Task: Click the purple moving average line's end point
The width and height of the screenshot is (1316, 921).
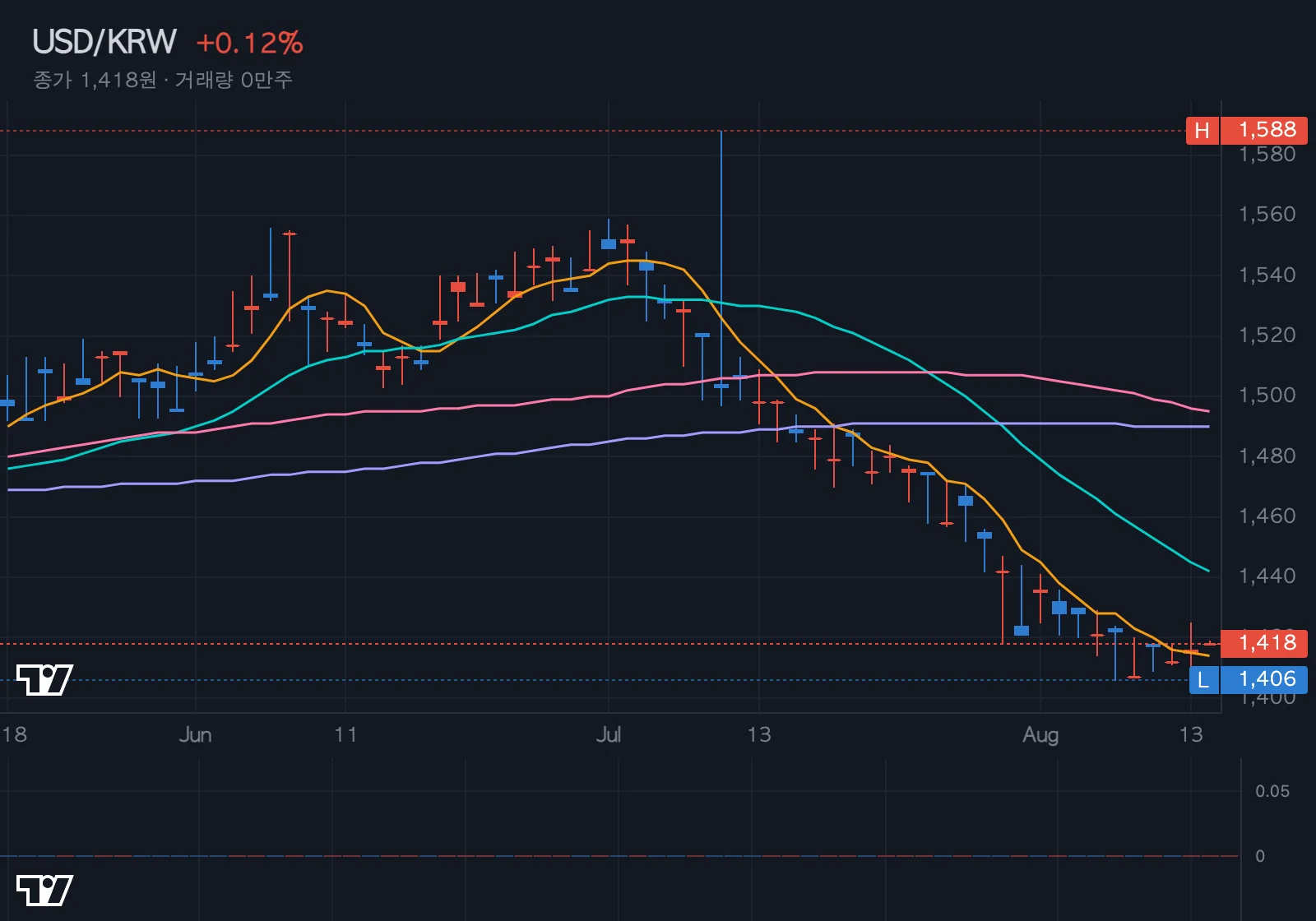Action: 1208,427
